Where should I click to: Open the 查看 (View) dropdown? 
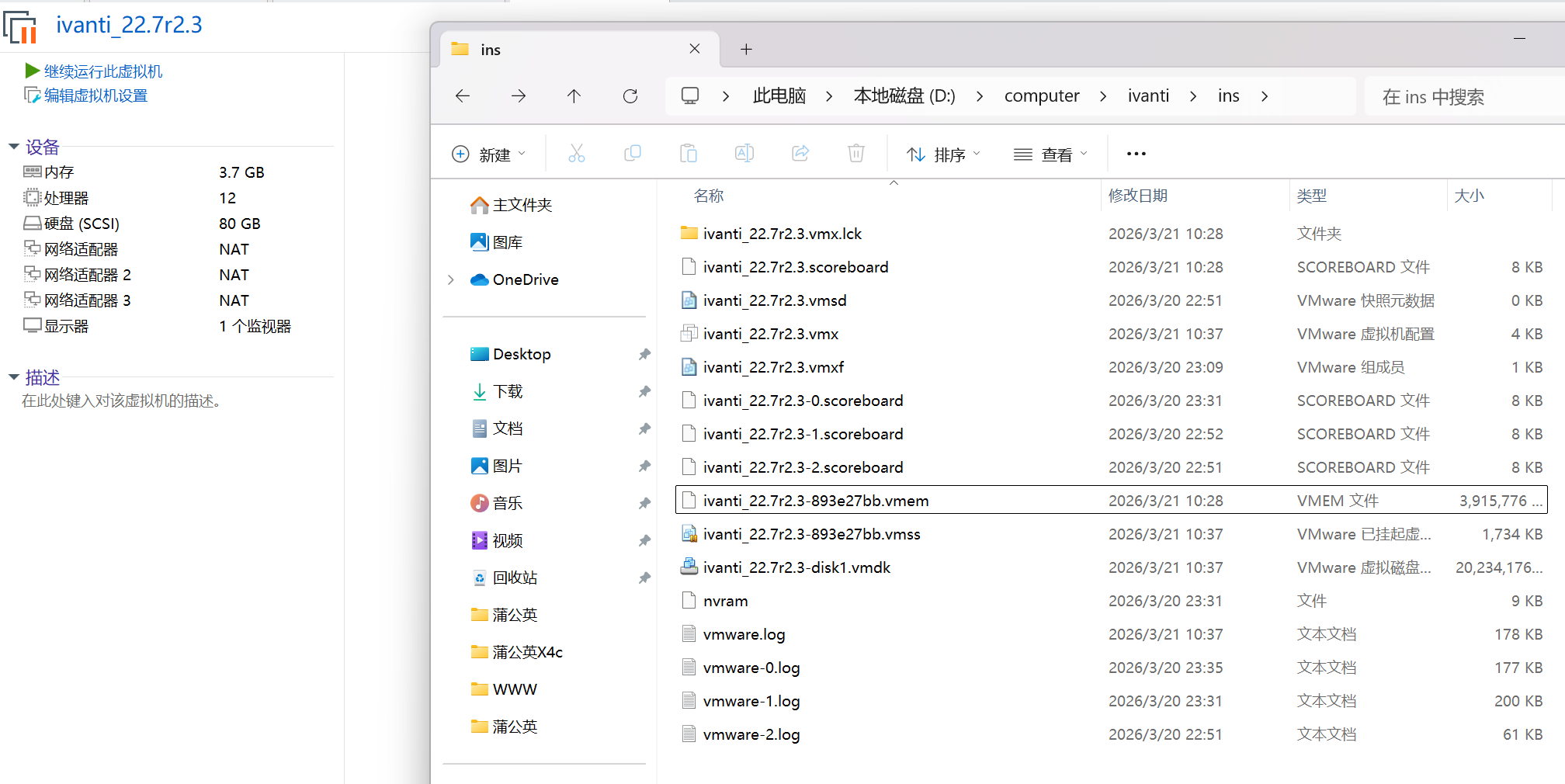(x=1050, y=154)
